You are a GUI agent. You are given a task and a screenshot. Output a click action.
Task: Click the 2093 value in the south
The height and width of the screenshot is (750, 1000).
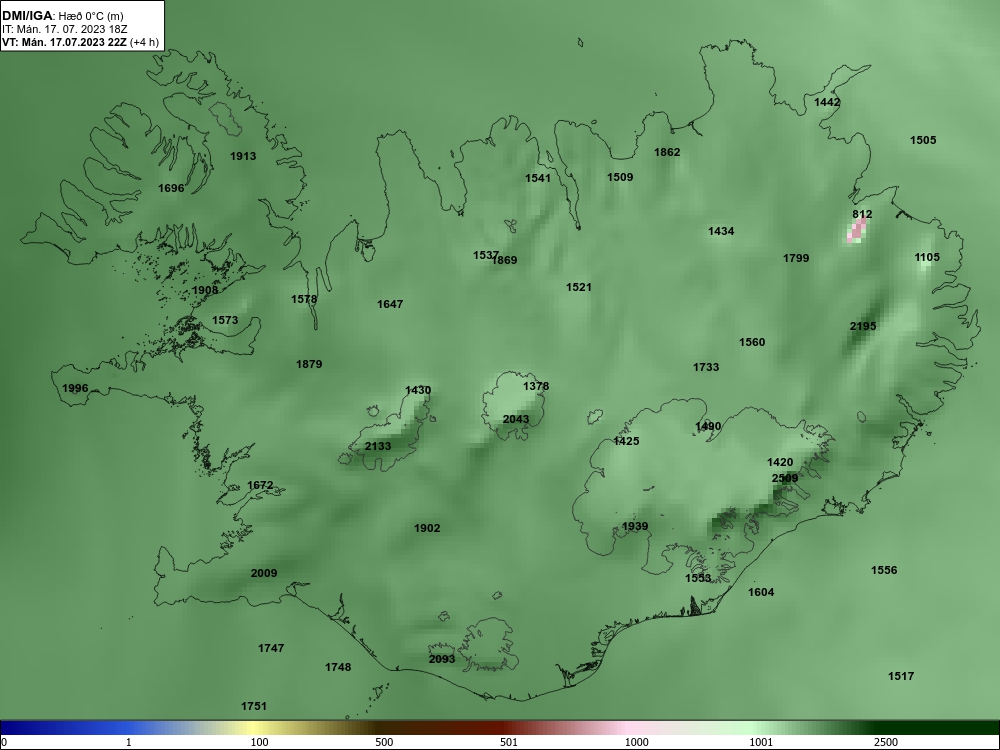click(x=441, y=659)
